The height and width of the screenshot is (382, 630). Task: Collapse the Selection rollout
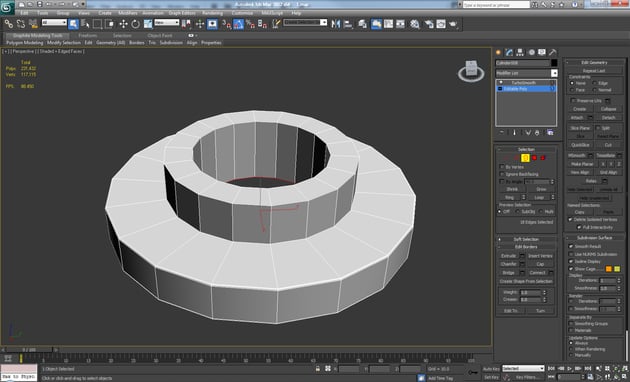tap(526, 149)
